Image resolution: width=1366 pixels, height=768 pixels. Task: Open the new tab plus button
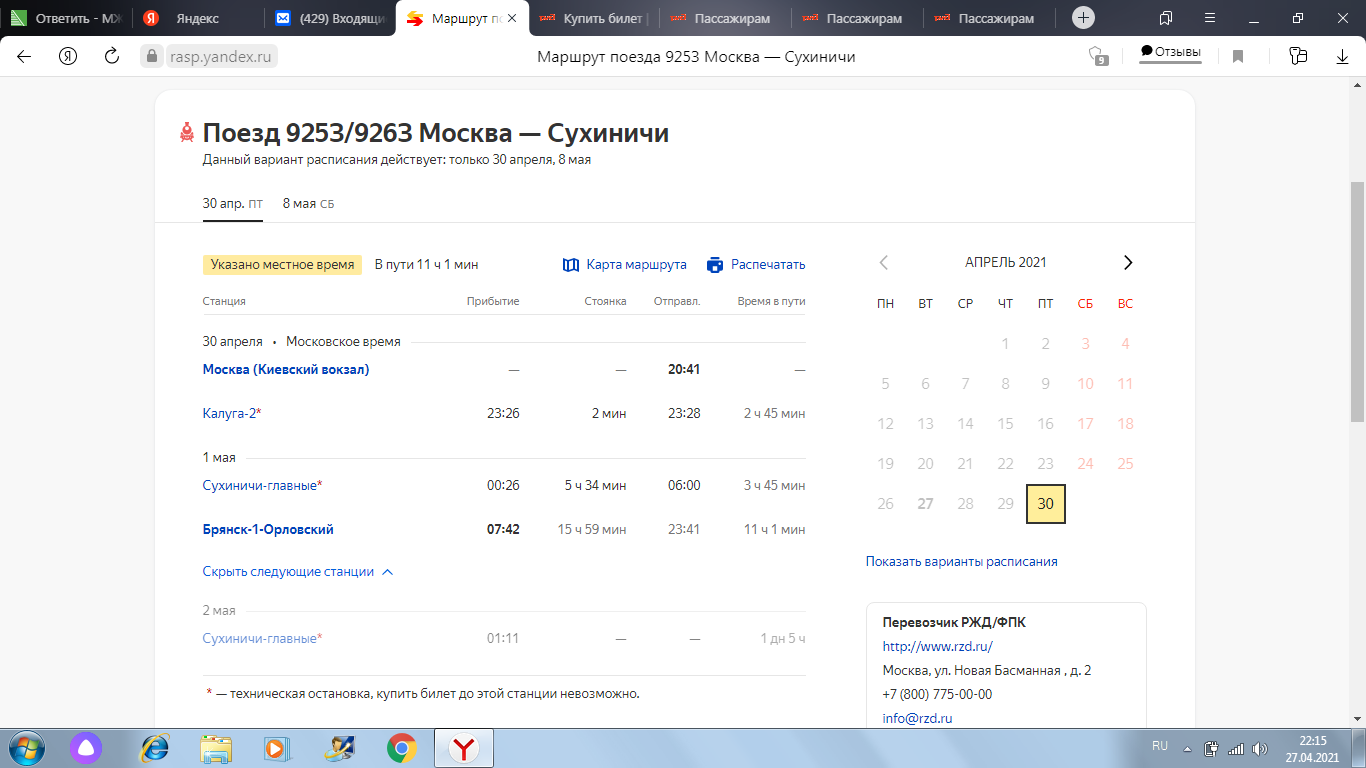tap(1083, 18)
